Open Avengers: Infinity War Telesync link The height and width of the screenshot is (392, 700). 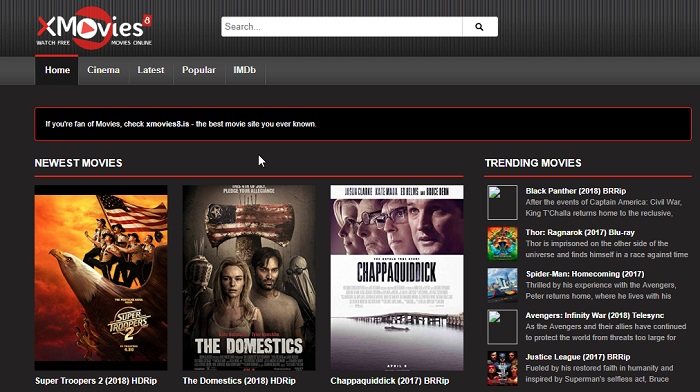click(x=595, y=316)
